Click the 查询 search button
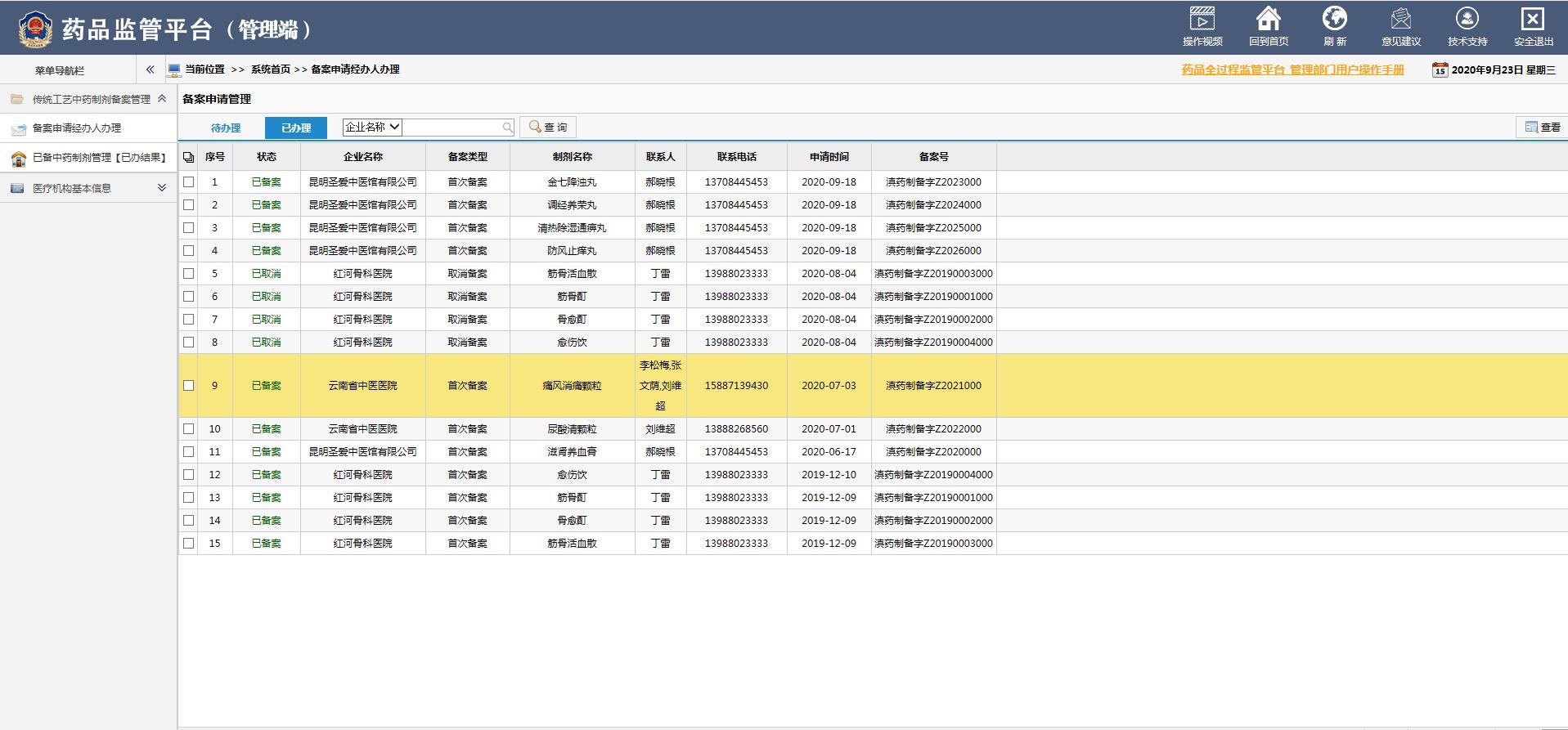Image resolution: width=1568 pixels, height=730 pixels. [x=548, y=128]
